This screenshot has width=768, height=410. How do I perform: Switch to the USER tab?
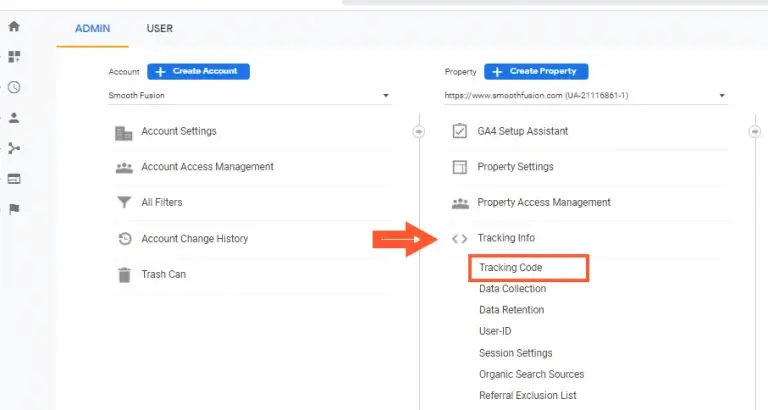point(160,29)
